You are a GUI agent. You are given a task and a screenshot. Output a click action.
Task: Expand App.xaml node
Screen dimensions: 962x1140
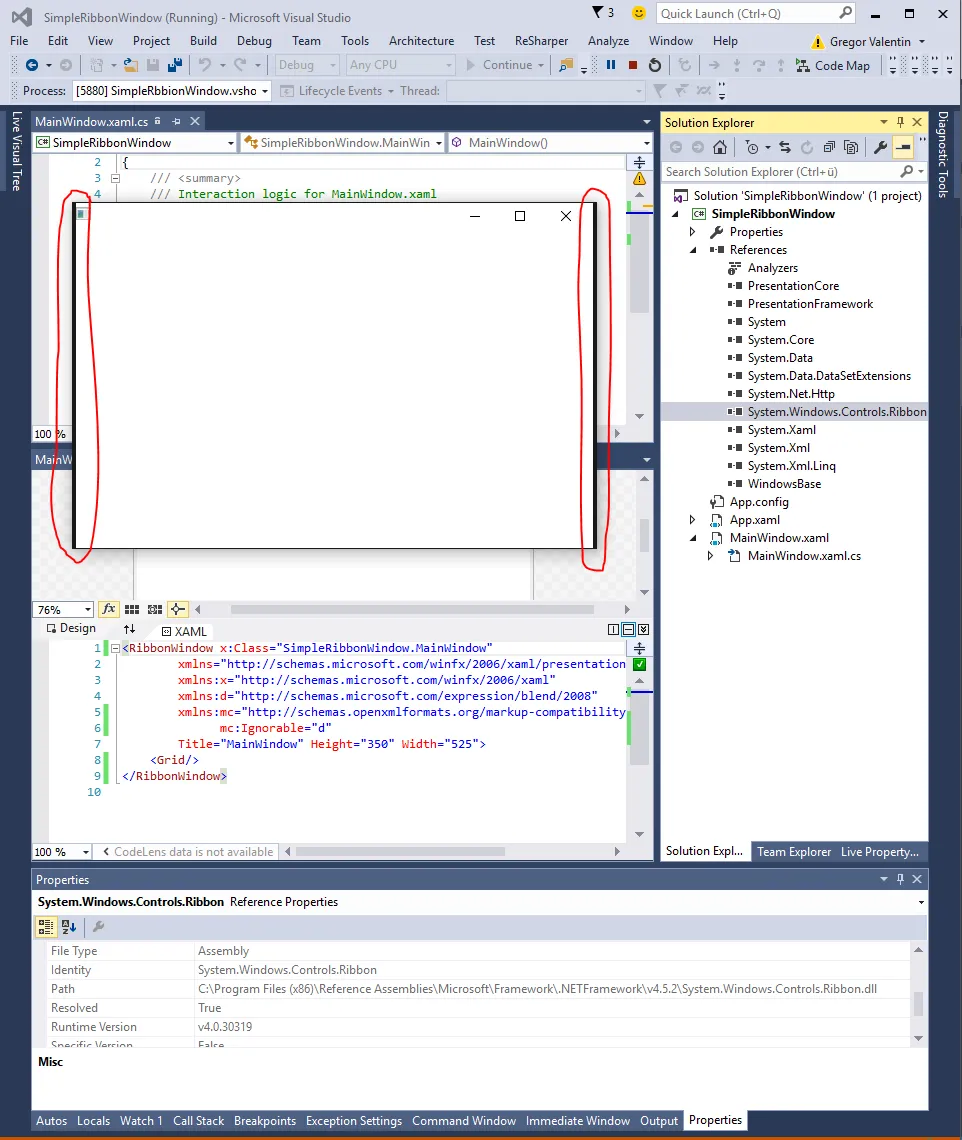pos(693,520)
